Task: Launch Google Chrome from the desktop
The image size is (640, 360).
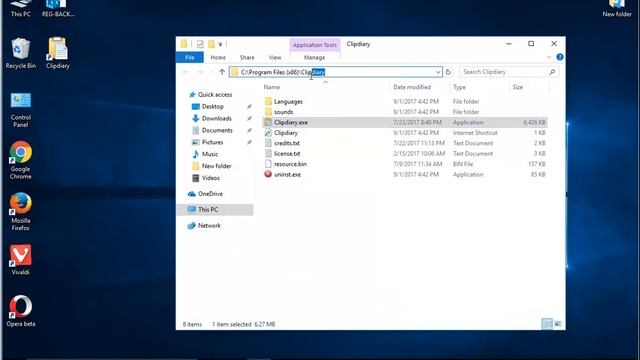Action: tap(20, 160)
